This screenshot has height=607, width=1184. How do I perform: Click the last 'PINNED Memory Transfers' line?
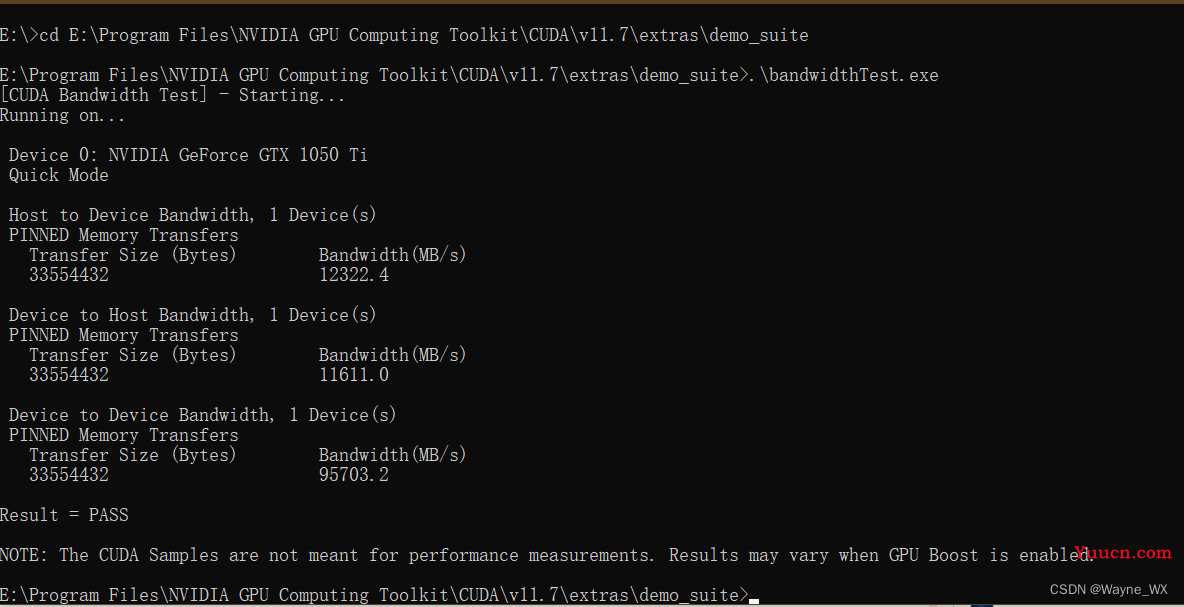click(123, 435)
